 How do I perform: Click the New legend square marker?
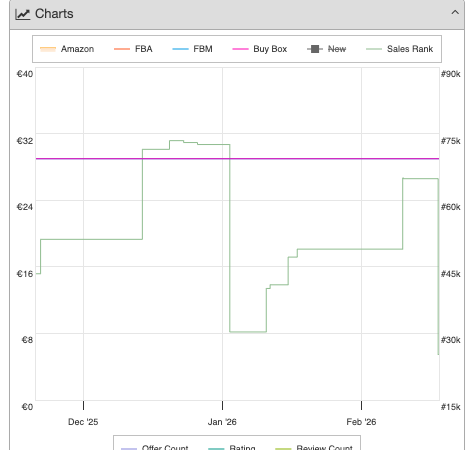click(315, 49)
